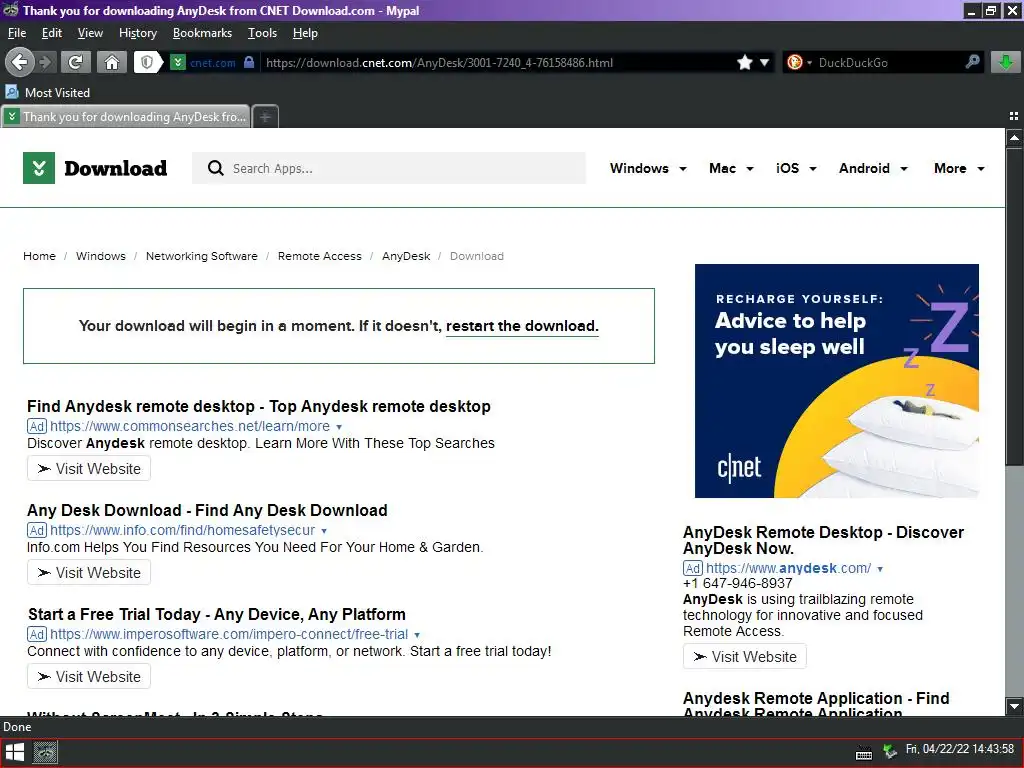Screen dimensions: 1024x768
Task: Open the Bookmarks menu
Action: pos(202,33)
